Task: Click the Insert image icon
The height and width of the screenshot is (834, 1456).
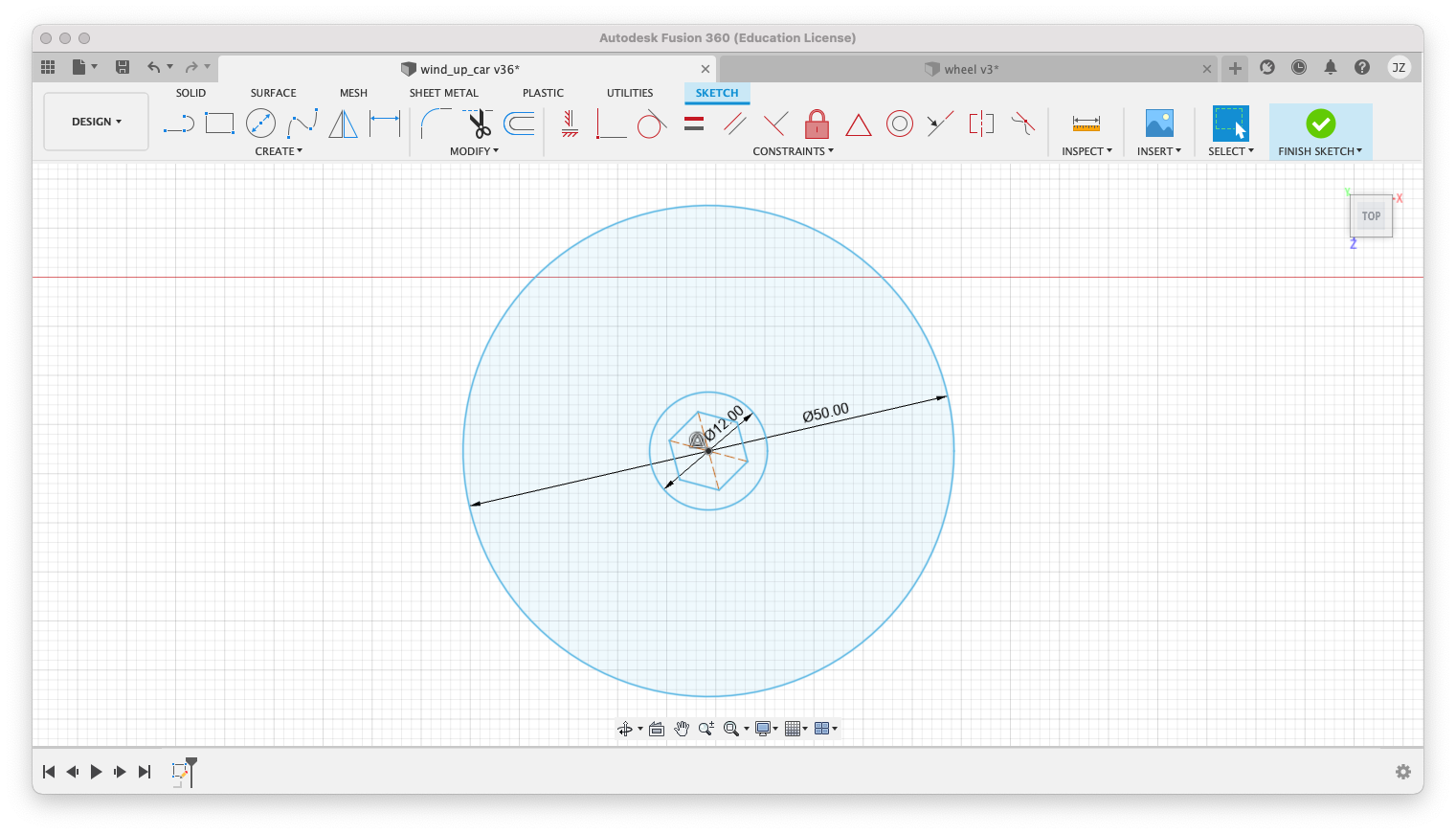Action: [x=1158, y=124]
